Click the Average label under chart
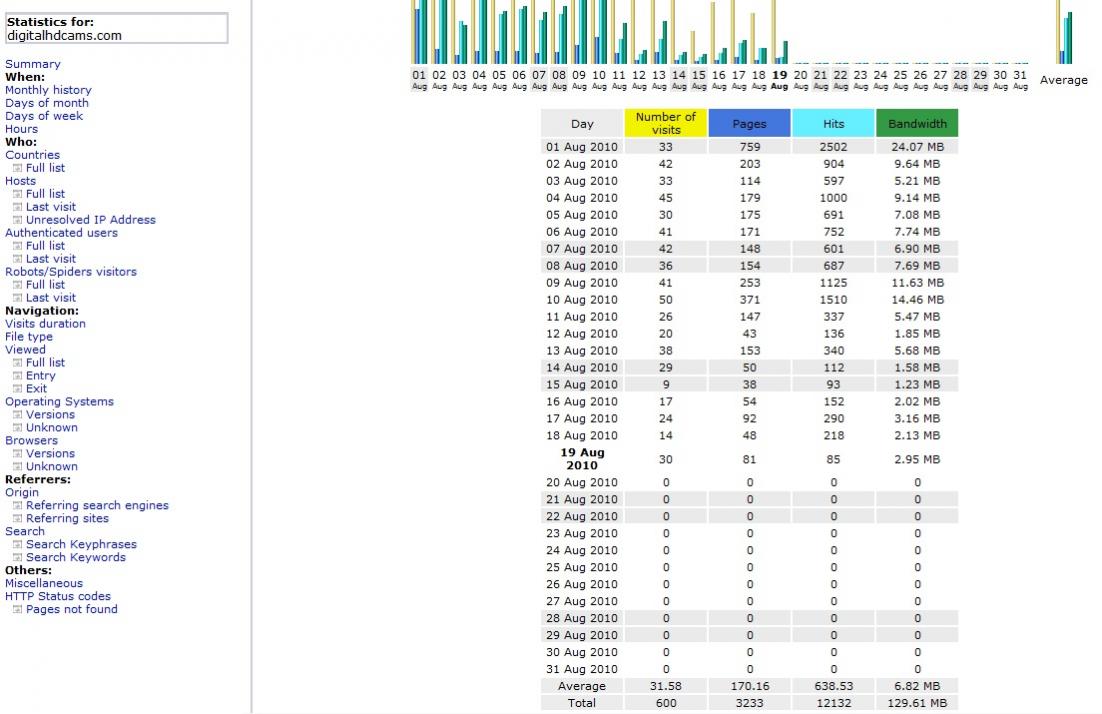This screenshot has height=714, width=1102. [1063, 80]
